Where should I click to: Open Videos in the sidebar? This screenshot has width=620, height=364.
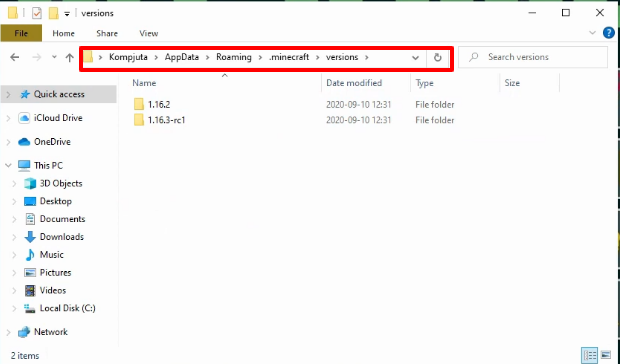coord(53,290)
